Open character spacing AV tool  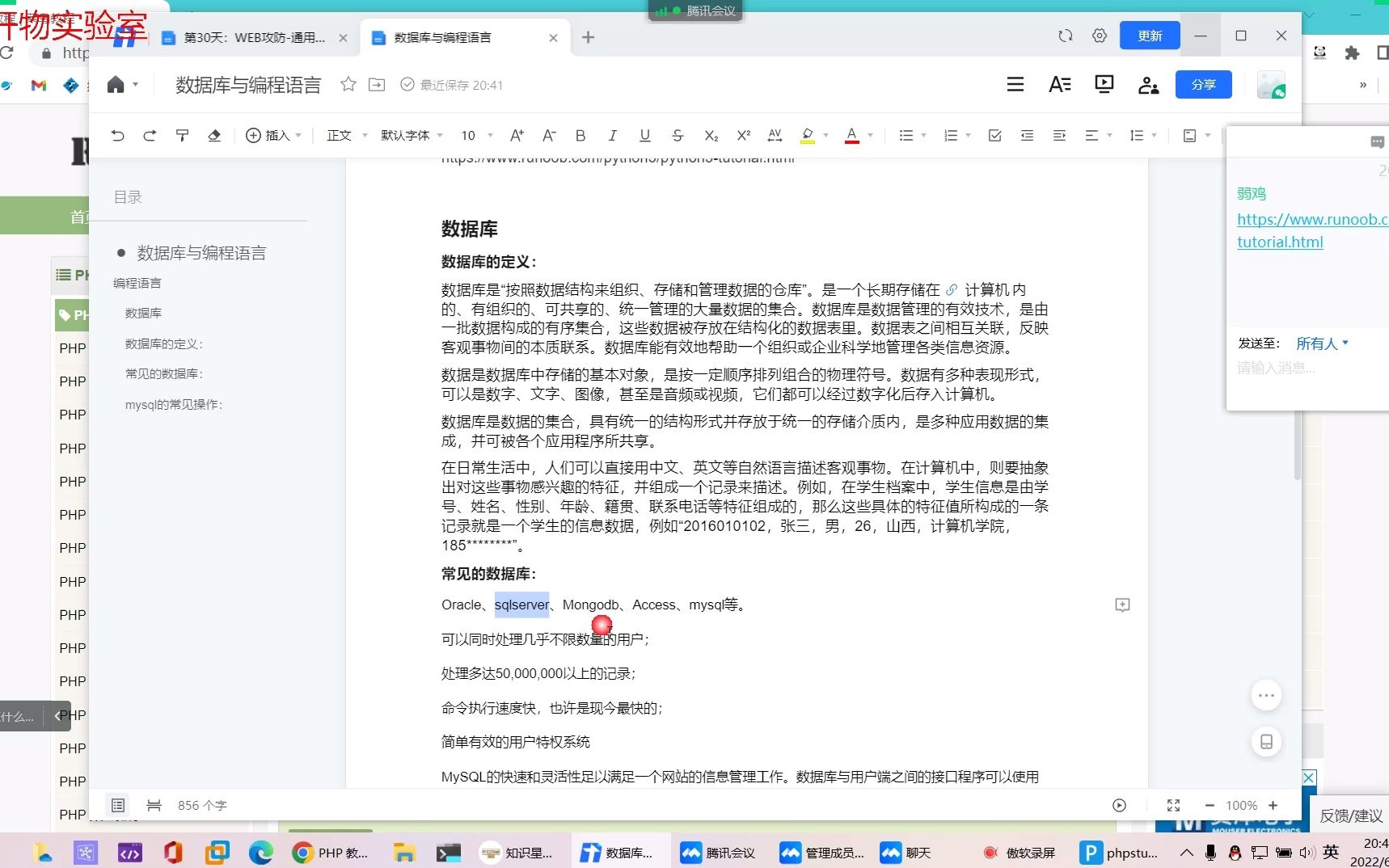click(x=775, y=136)
